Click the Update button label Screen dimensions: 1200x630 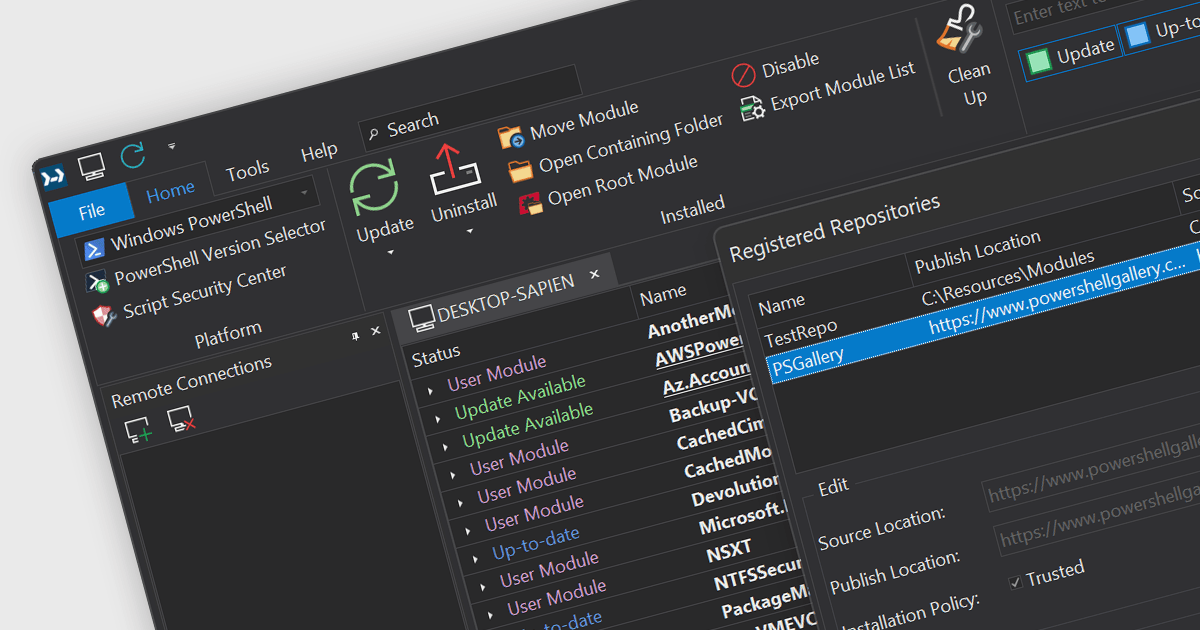click(x=385, y=229)
